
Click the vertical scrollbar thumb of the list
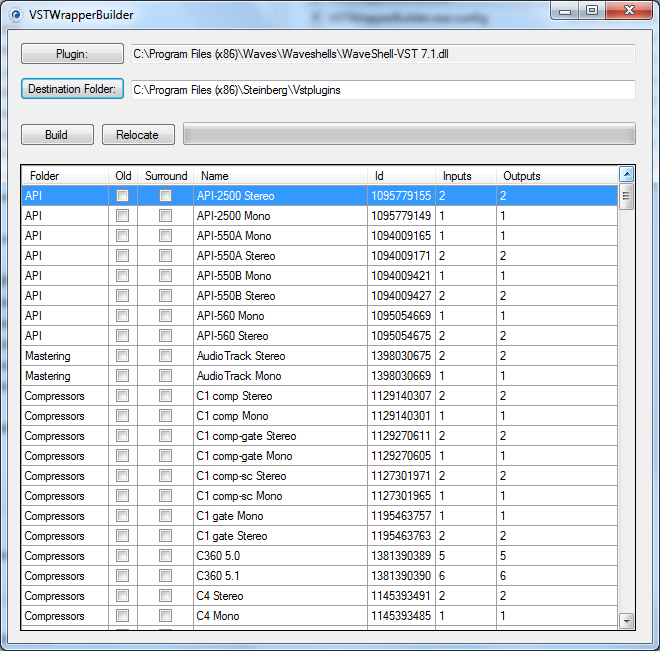tap(627, 196)
